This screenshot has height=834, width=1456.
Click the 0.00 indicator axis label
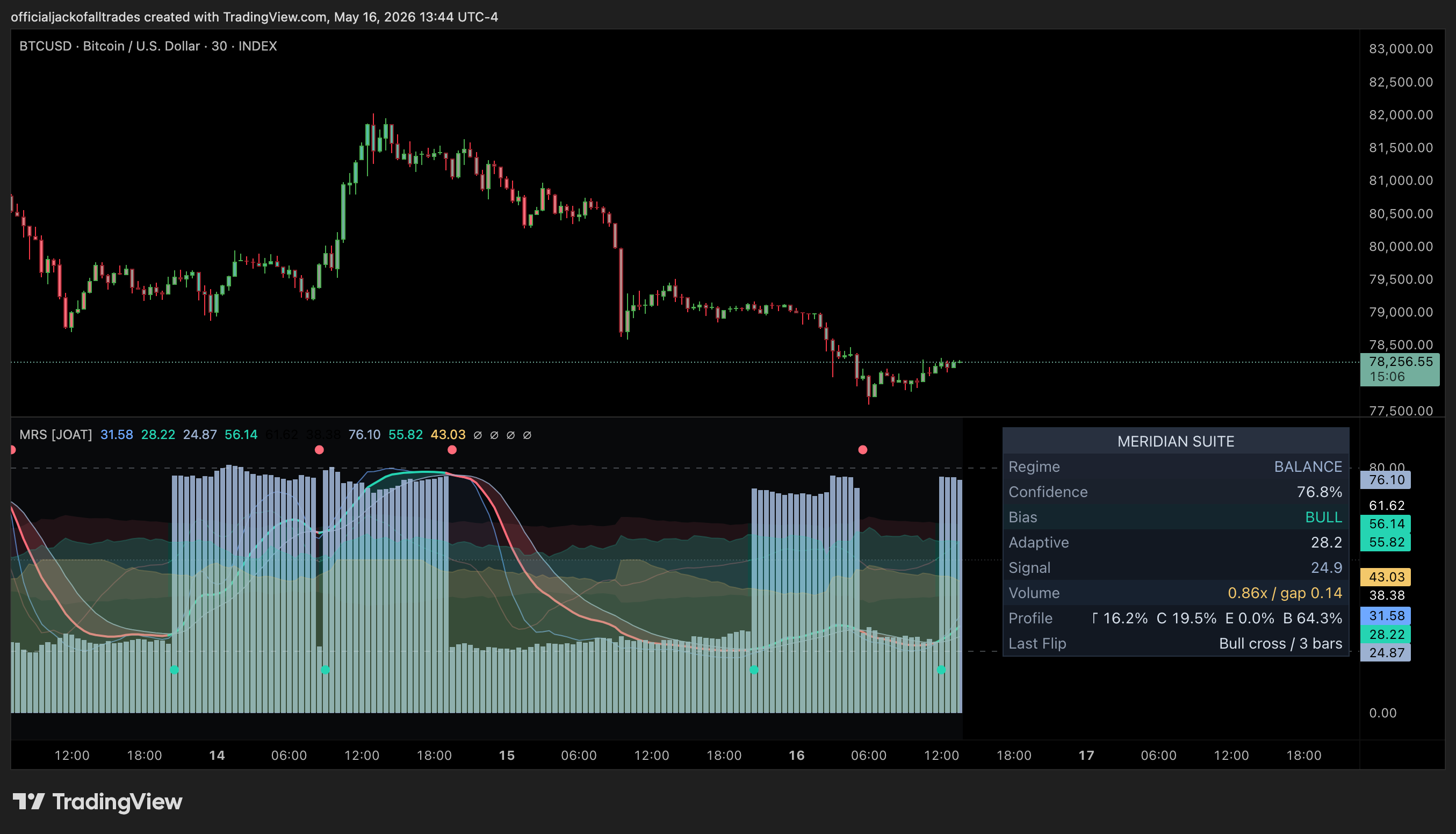[1383, 713]
